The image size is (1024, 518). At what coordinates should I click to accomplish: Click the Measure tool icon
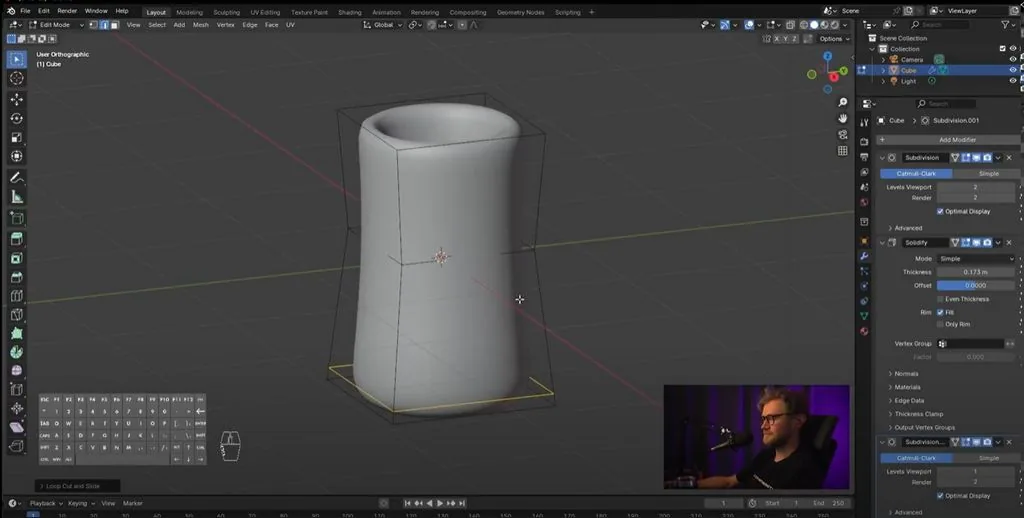[x=17, y=197]
